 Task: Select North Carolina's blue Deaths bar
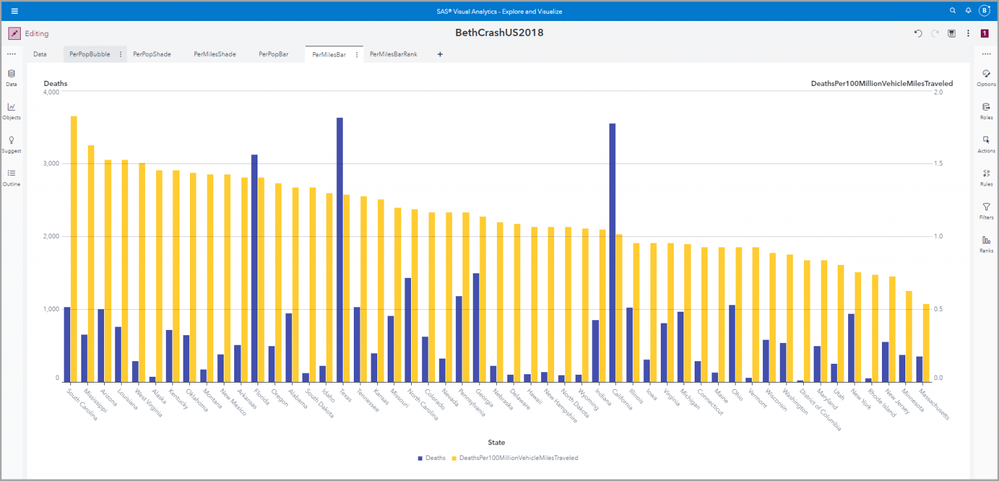(x=408, y=330)
